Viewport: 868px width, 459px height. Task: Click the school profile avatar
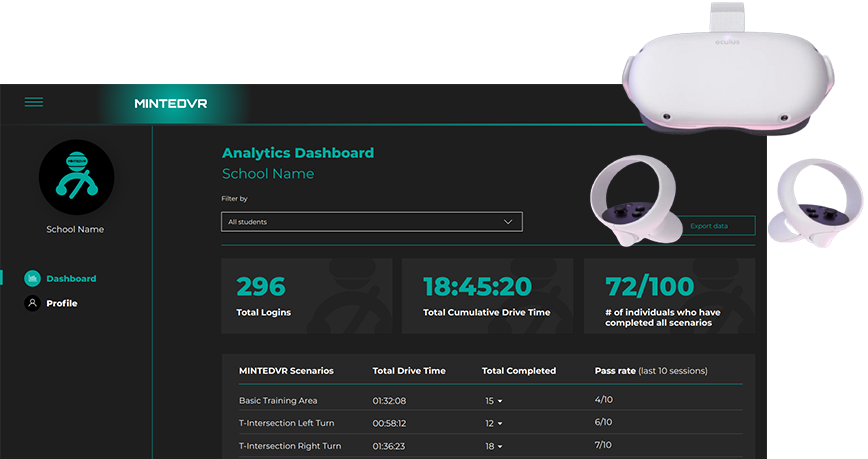76,177
